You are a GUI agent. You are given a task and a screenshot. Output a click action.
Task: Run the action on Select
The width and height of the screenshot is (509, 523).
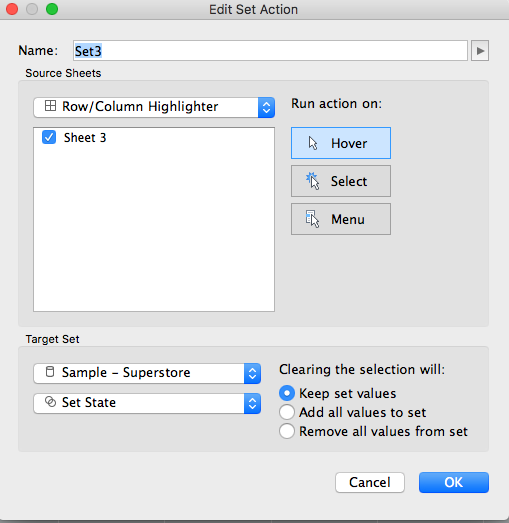[x=341, y=181]
